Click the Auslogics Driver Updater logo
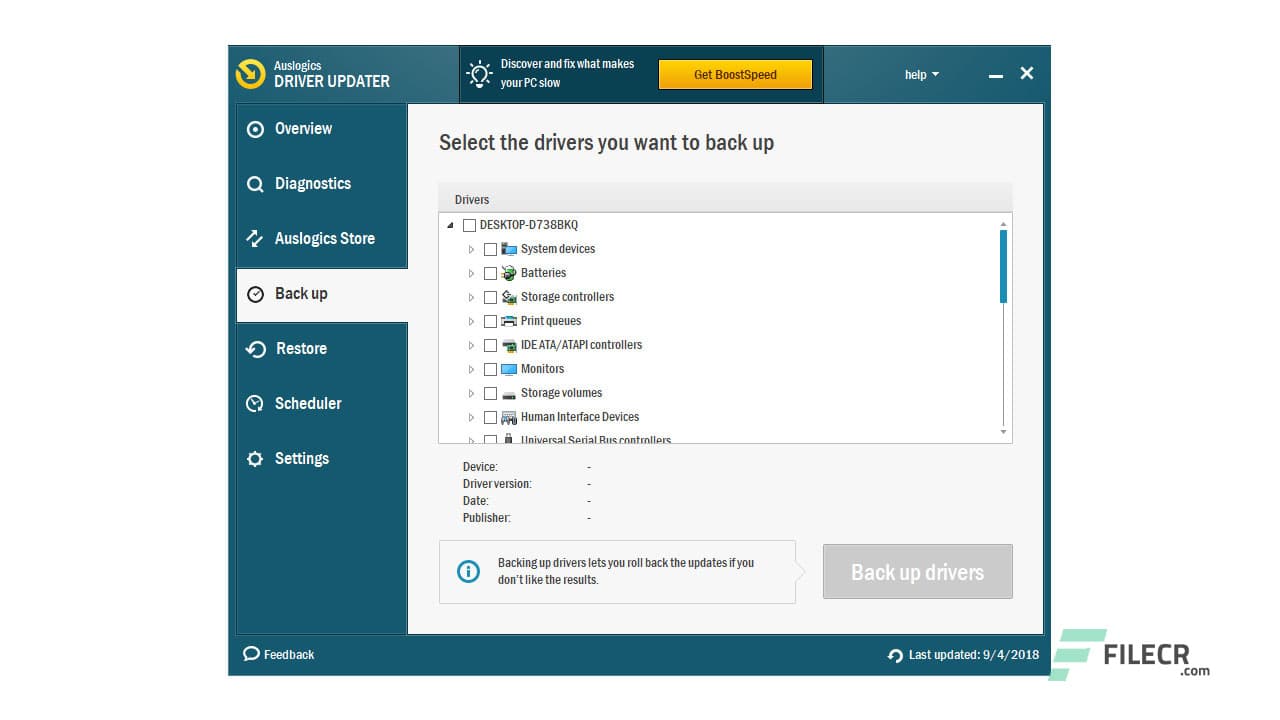This screenshot has height=720, width=1280. point(251,74)
